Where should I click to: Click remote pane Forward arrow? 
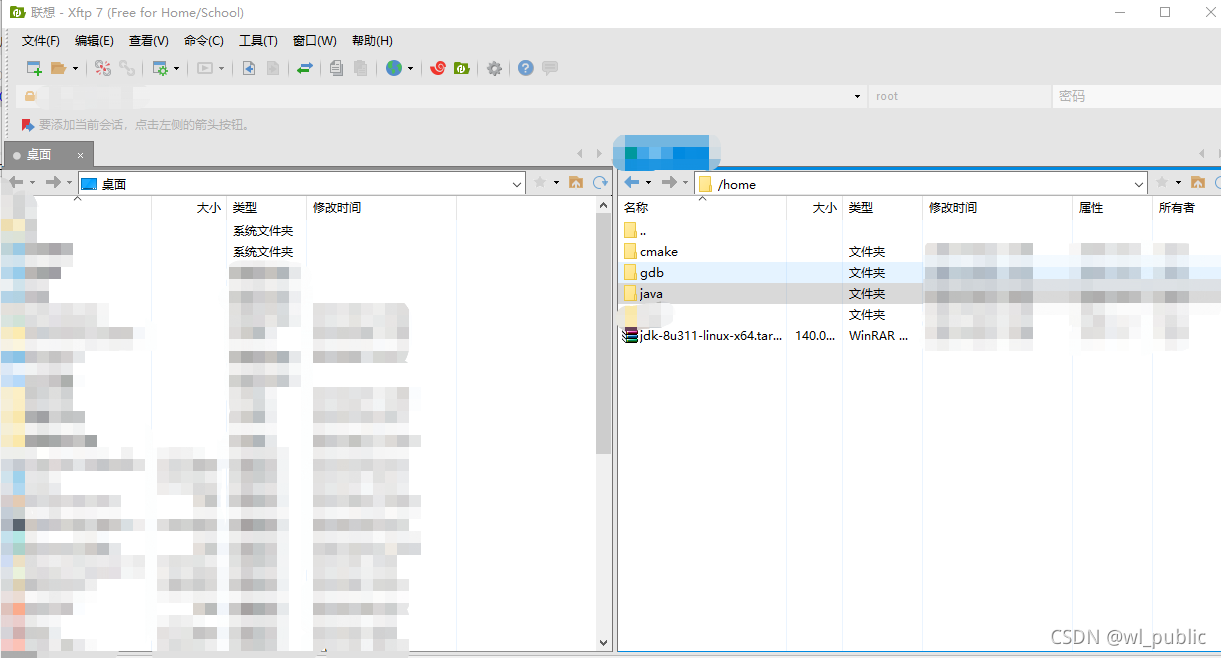click(x=670, y=182)
